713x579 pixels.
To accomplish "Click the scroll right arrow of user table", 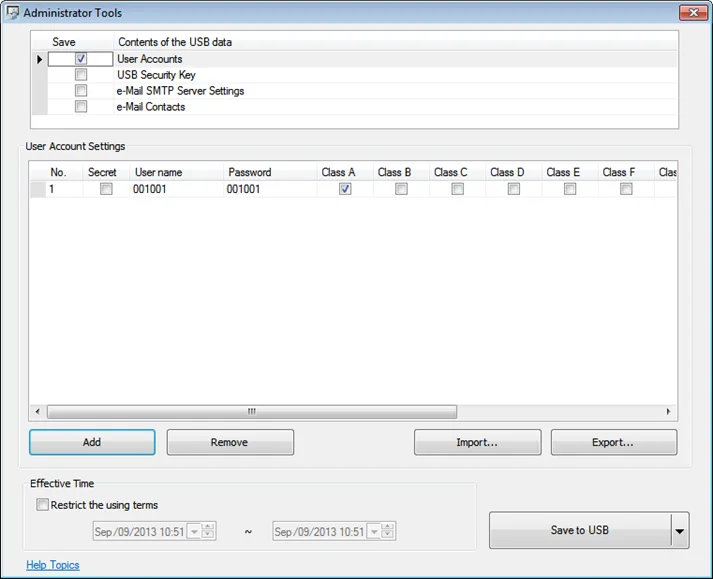I will pyautogui.click(x=668, y=412).
